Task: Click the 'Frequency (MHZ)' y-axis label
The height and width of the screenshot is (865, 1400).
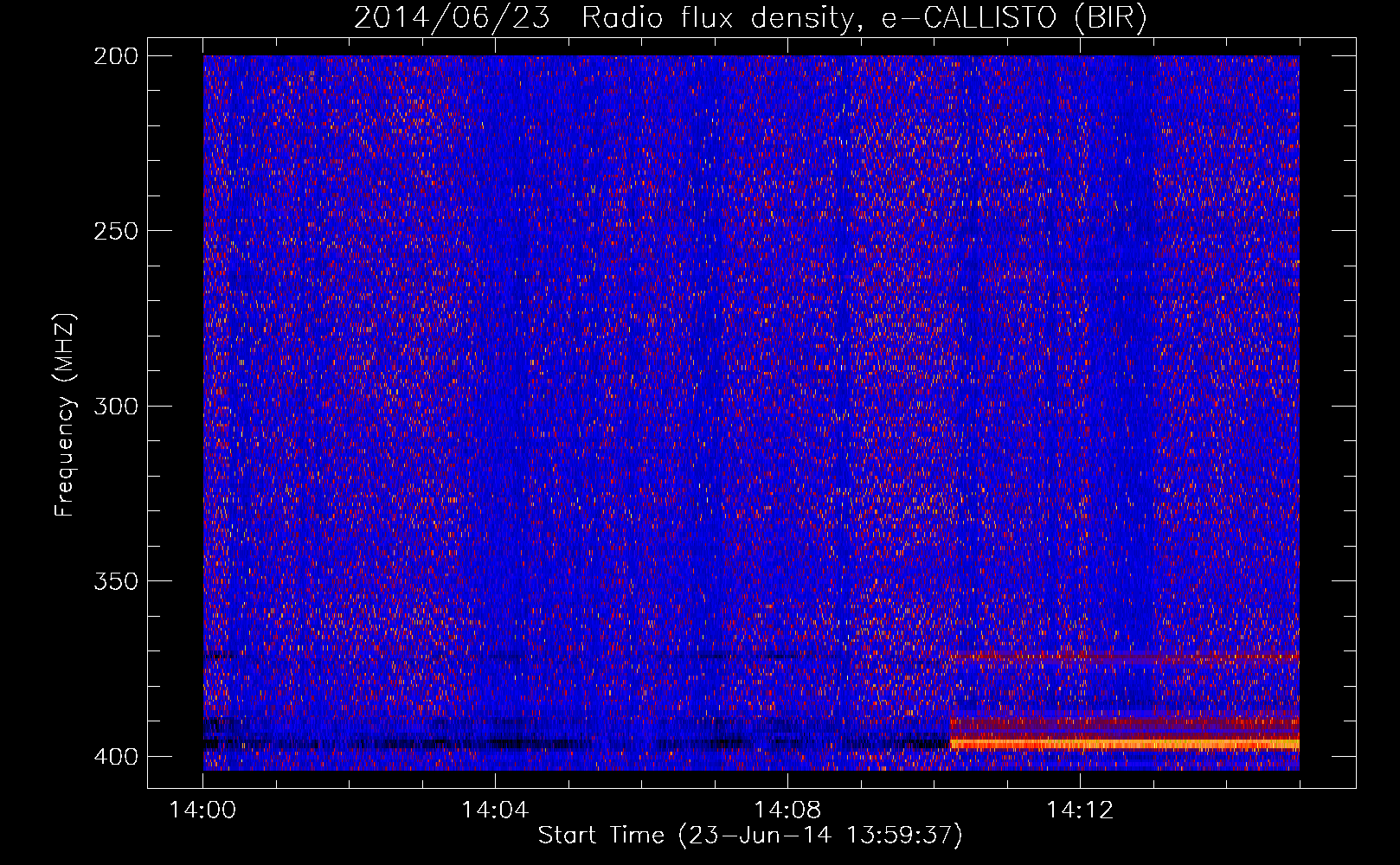Action: coord(65,414)
